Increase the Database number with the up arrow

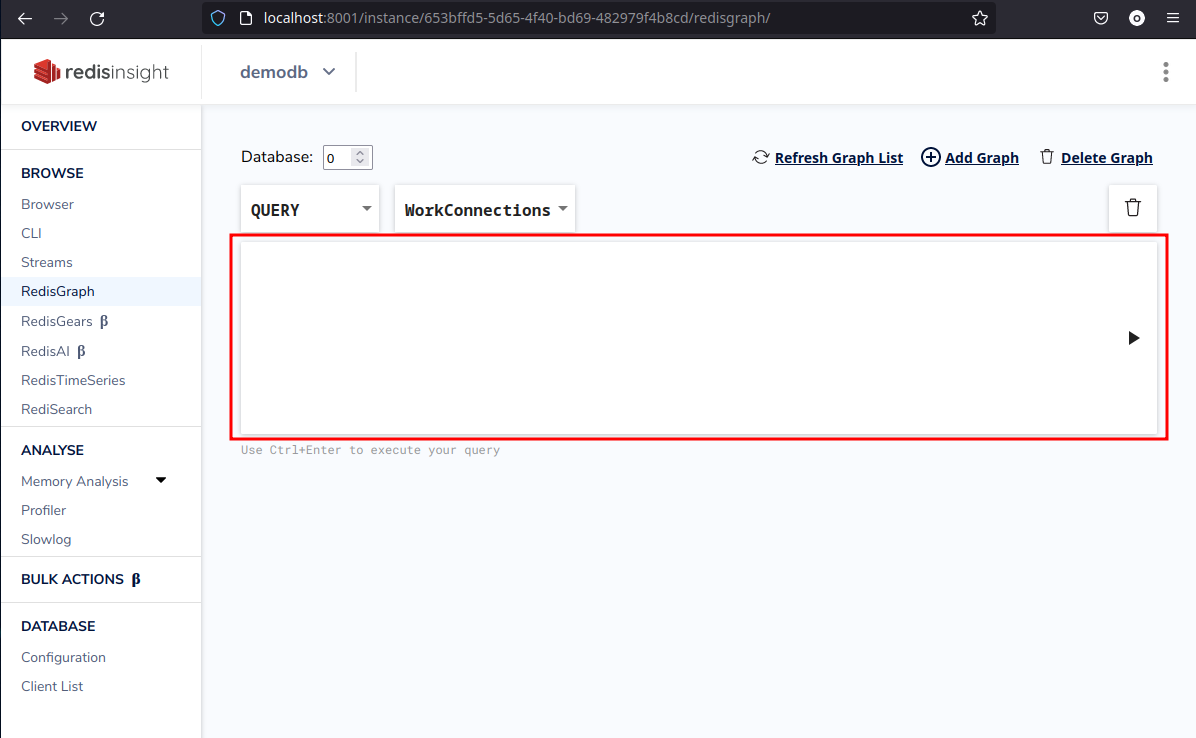[360, 152]
